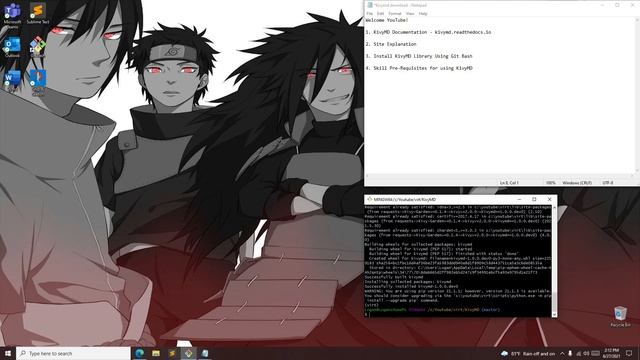Minimize the Notepad window
The height and width of the screenshot is (360, 640).
tap(602, 5)
